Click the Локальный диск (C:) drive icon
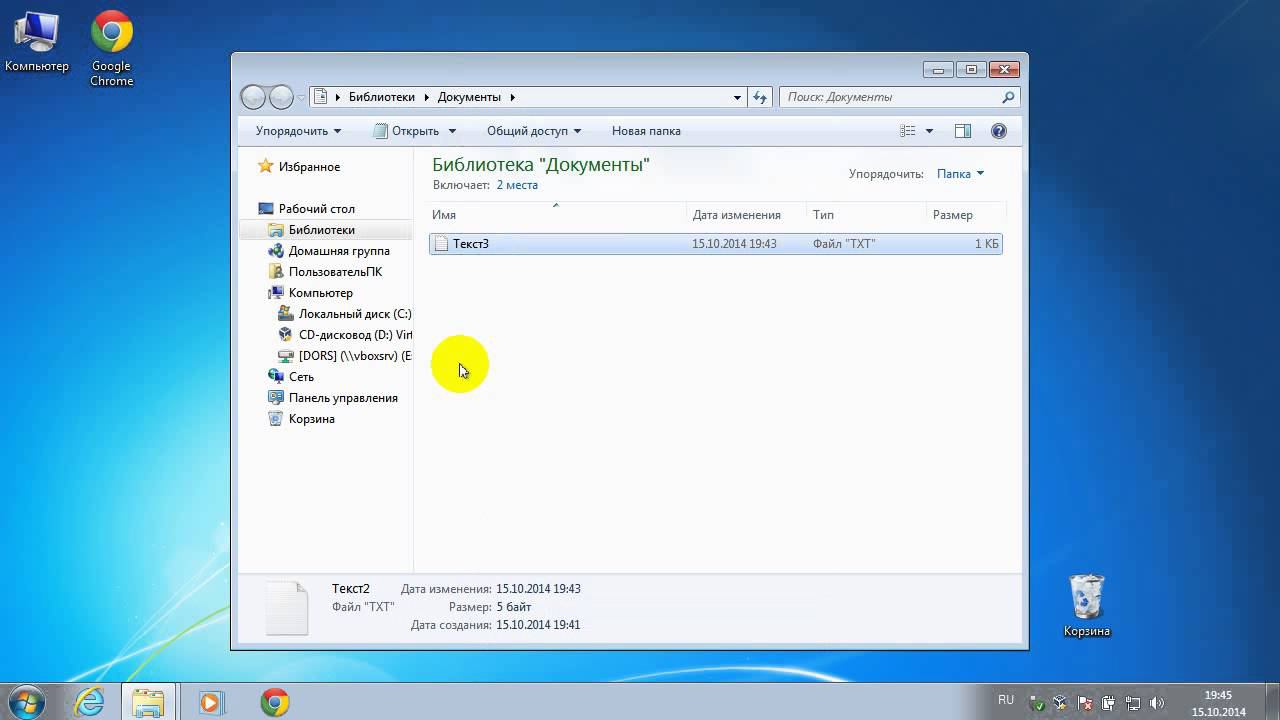The width and height of the screenshot is (1280, 720). pos(286,314)
